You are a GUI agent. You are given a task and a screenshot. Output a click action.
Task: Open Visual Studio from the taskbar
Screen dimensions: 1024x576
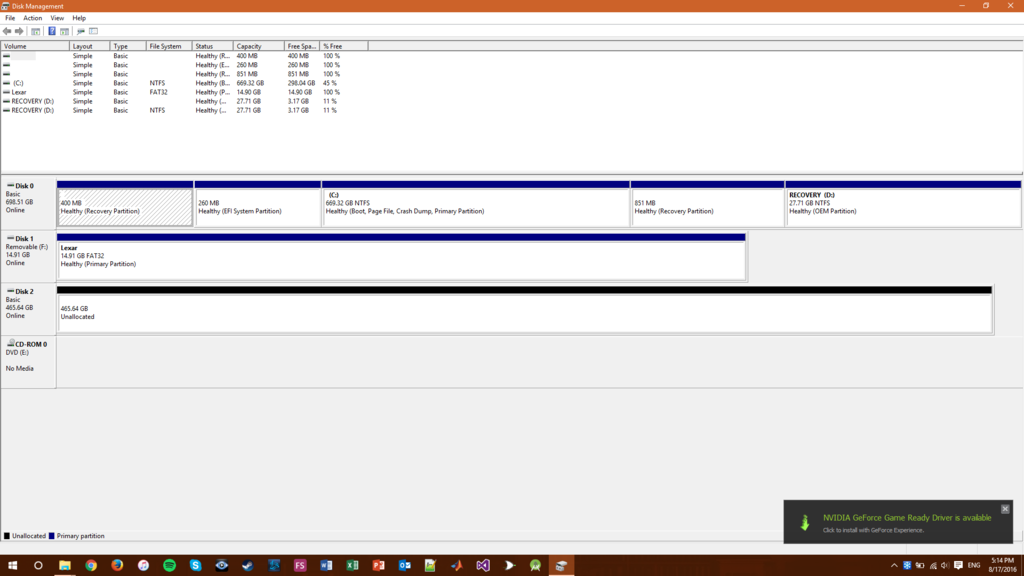pos(482,565)
